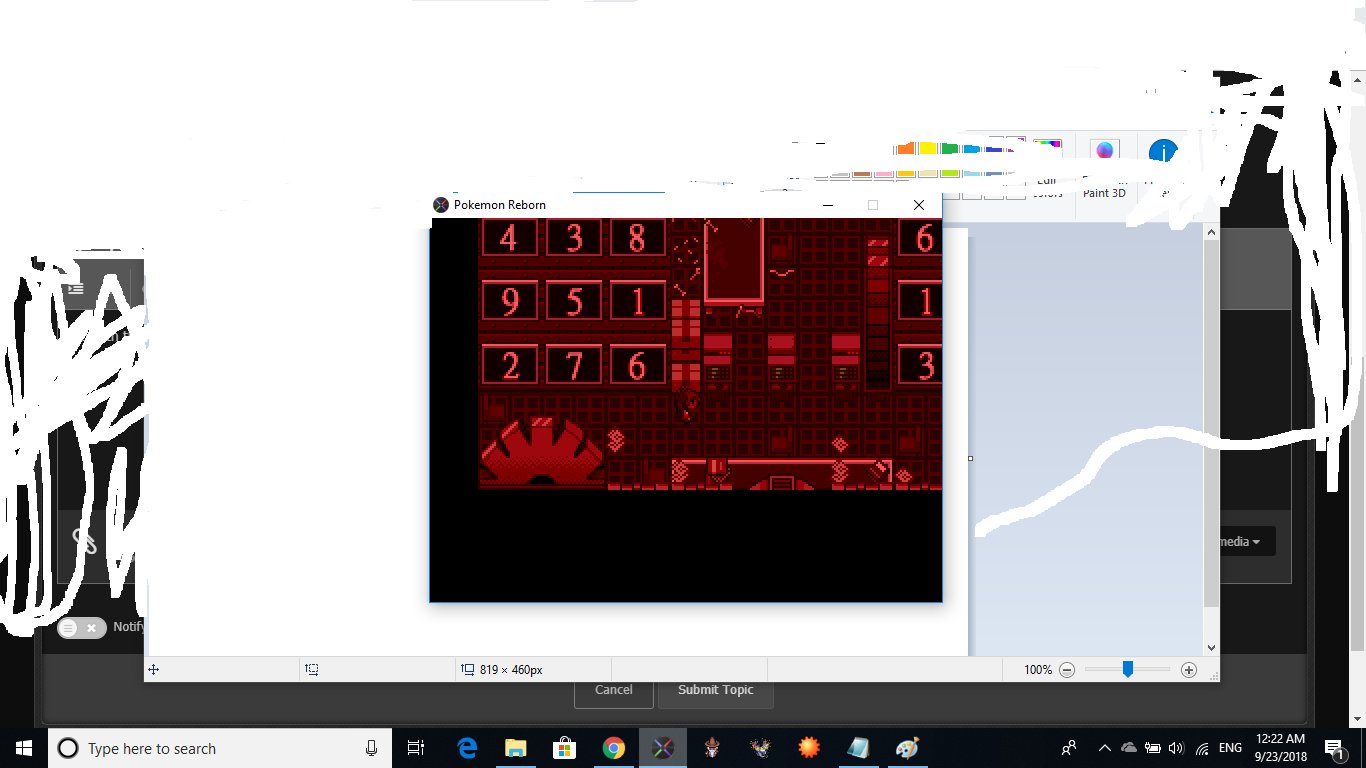The height and width of the screenshot is (768, 1366).
Task: Click the ENG language indicator
Action: [x=1231, y=748]
